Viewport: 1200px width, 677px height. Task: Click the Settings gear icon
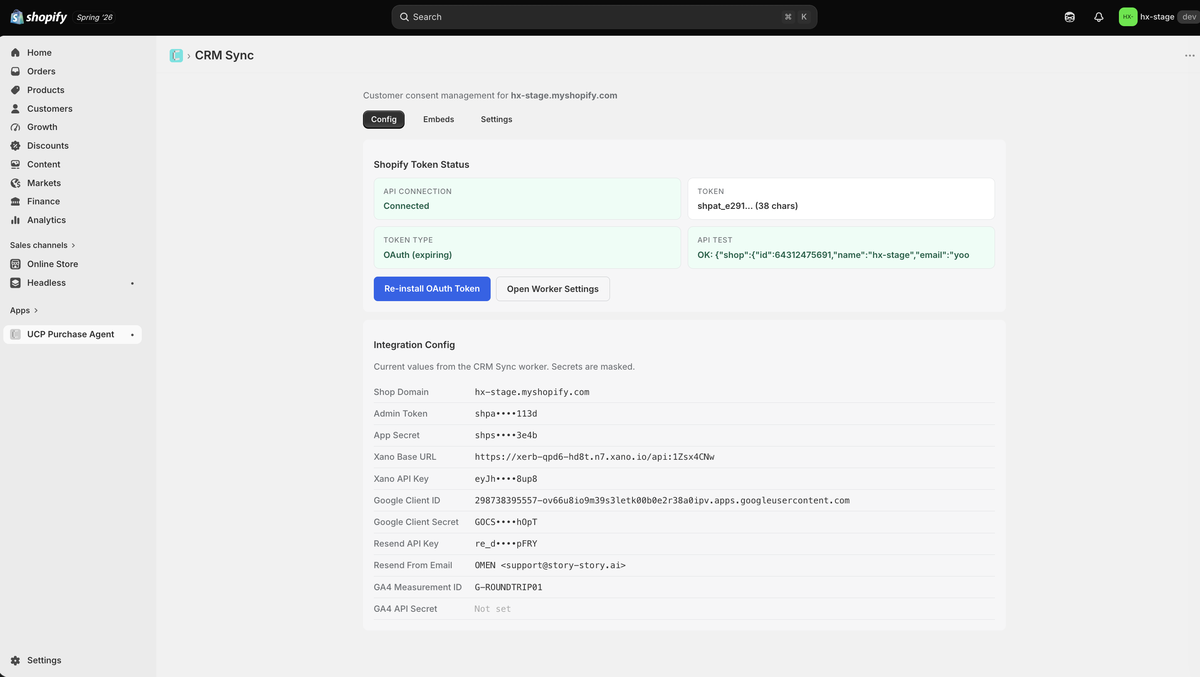click(15, 660)
